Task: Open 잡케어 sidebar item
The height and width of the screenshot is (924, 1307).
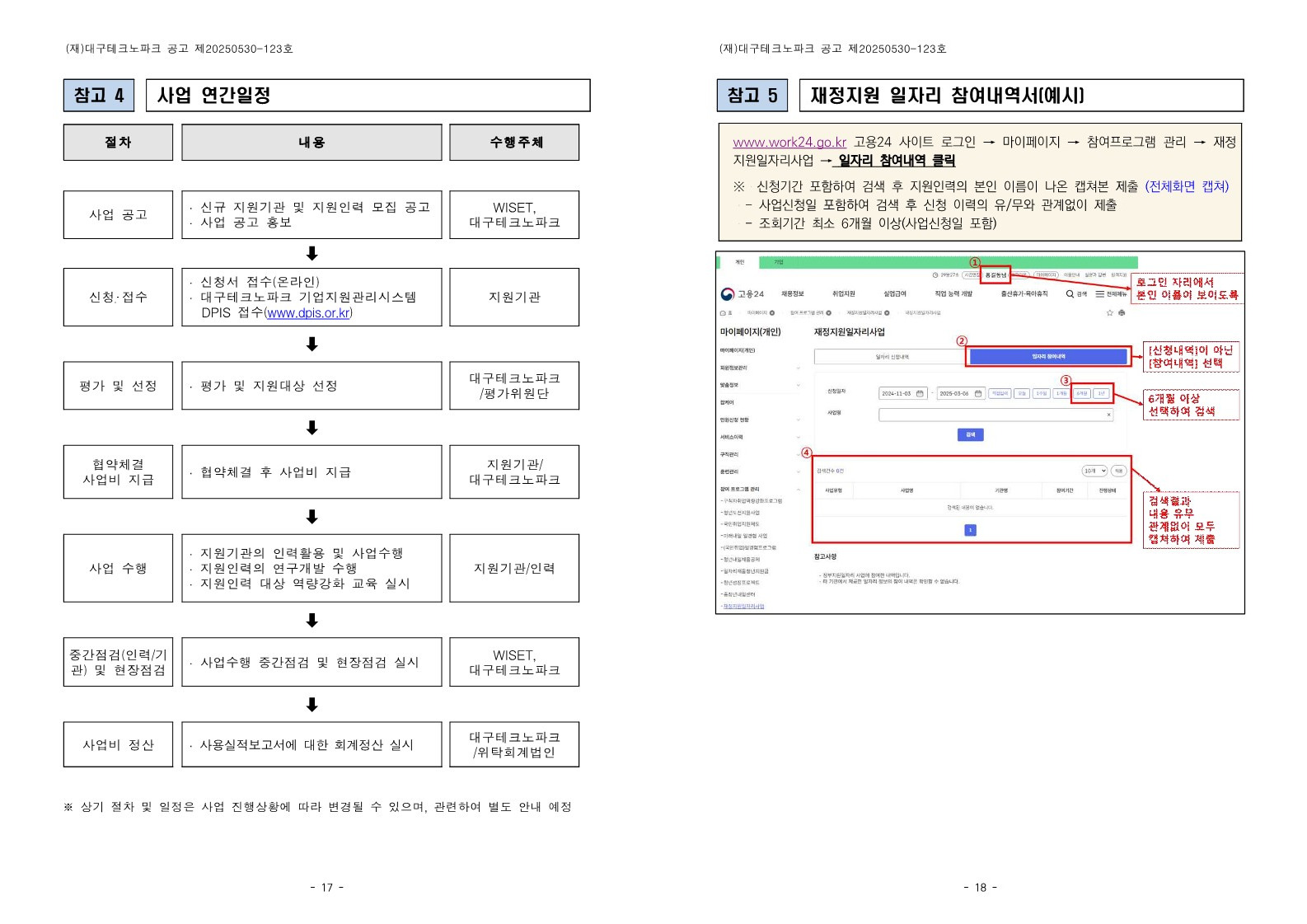Action: (x=727, y=402)
